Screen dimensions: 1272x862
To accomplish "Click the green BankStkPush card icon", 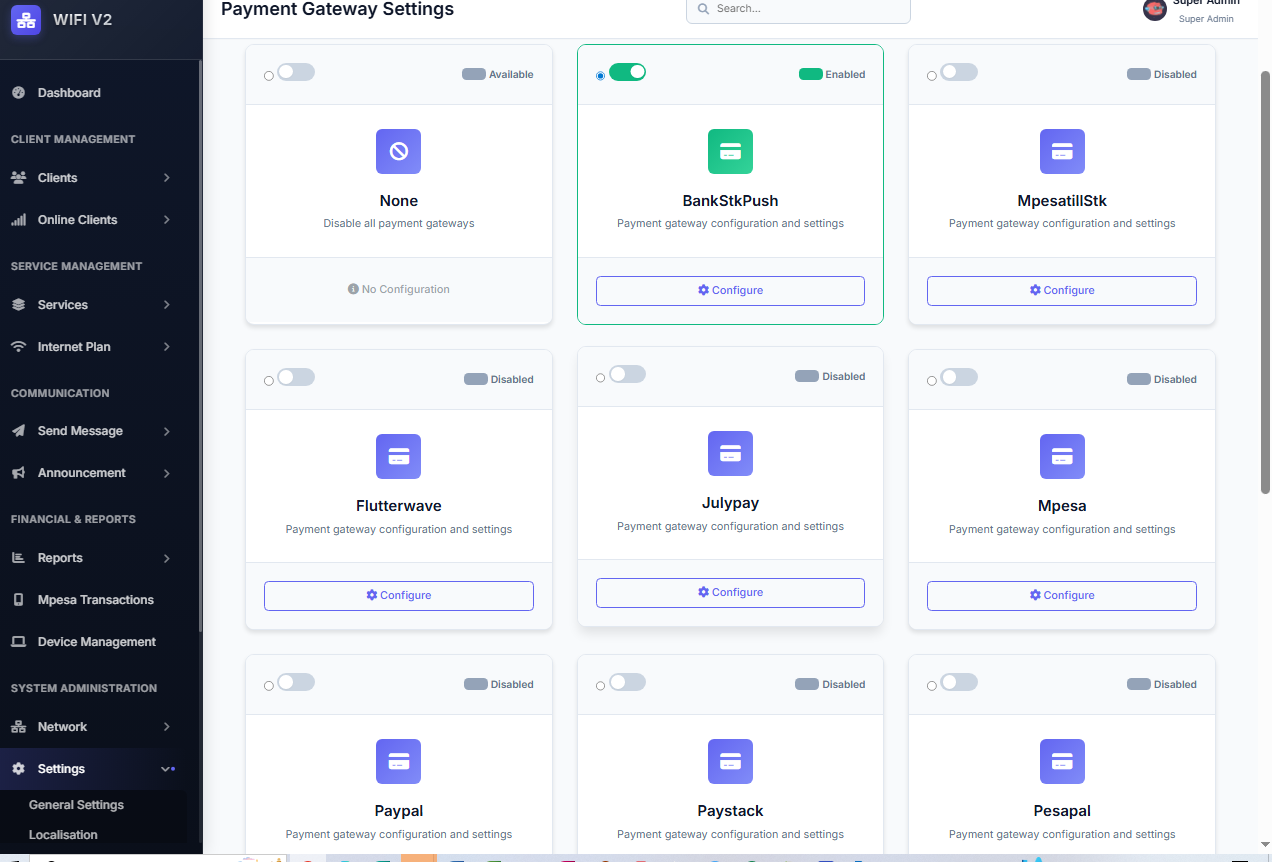I will click(x=730, y=152).
